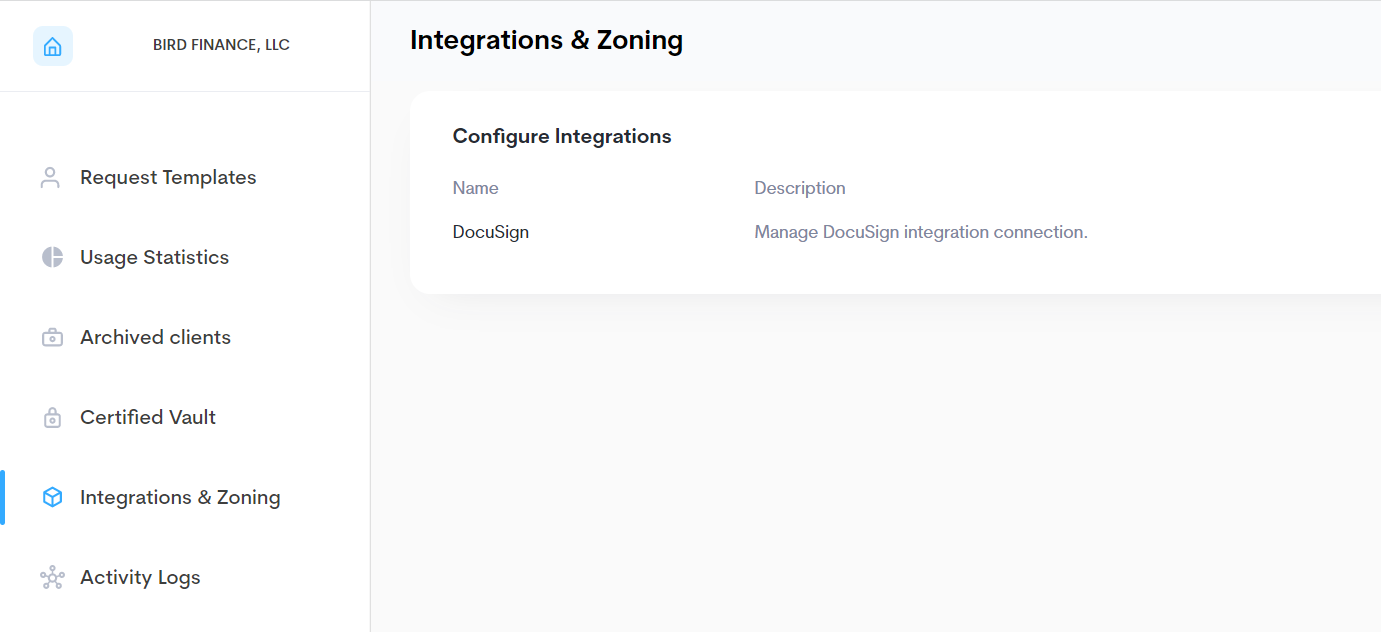The width and height of the screenshot is (1381, 632).
Task: Click the Name column header
Action: (475, 188)
